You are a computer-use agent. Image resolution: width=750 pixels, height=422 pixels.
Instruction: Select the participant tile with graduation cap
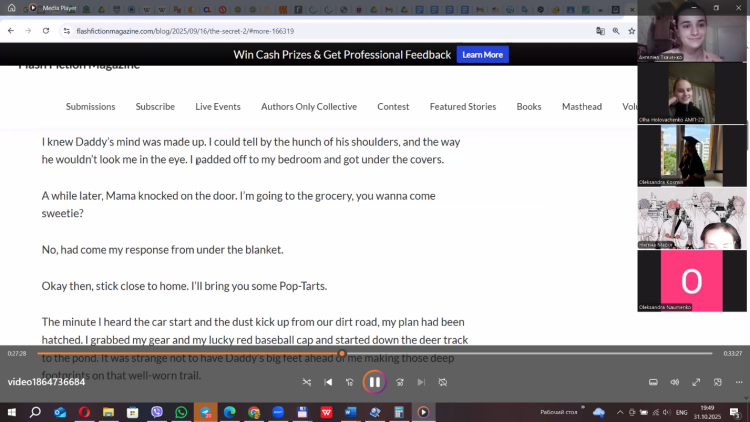(x=692, y=155)
